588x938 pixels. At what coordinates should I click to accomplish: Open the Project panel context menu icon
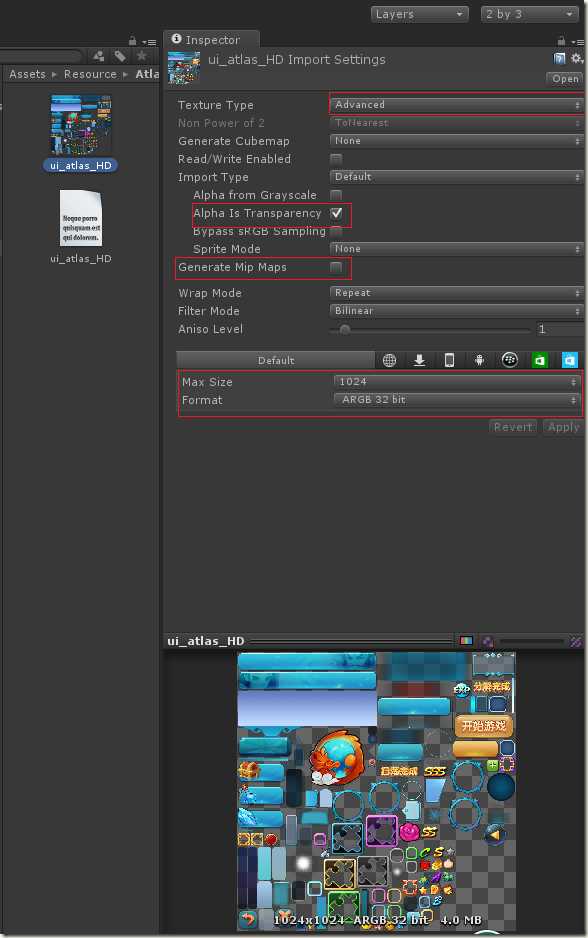pos(150,42)
